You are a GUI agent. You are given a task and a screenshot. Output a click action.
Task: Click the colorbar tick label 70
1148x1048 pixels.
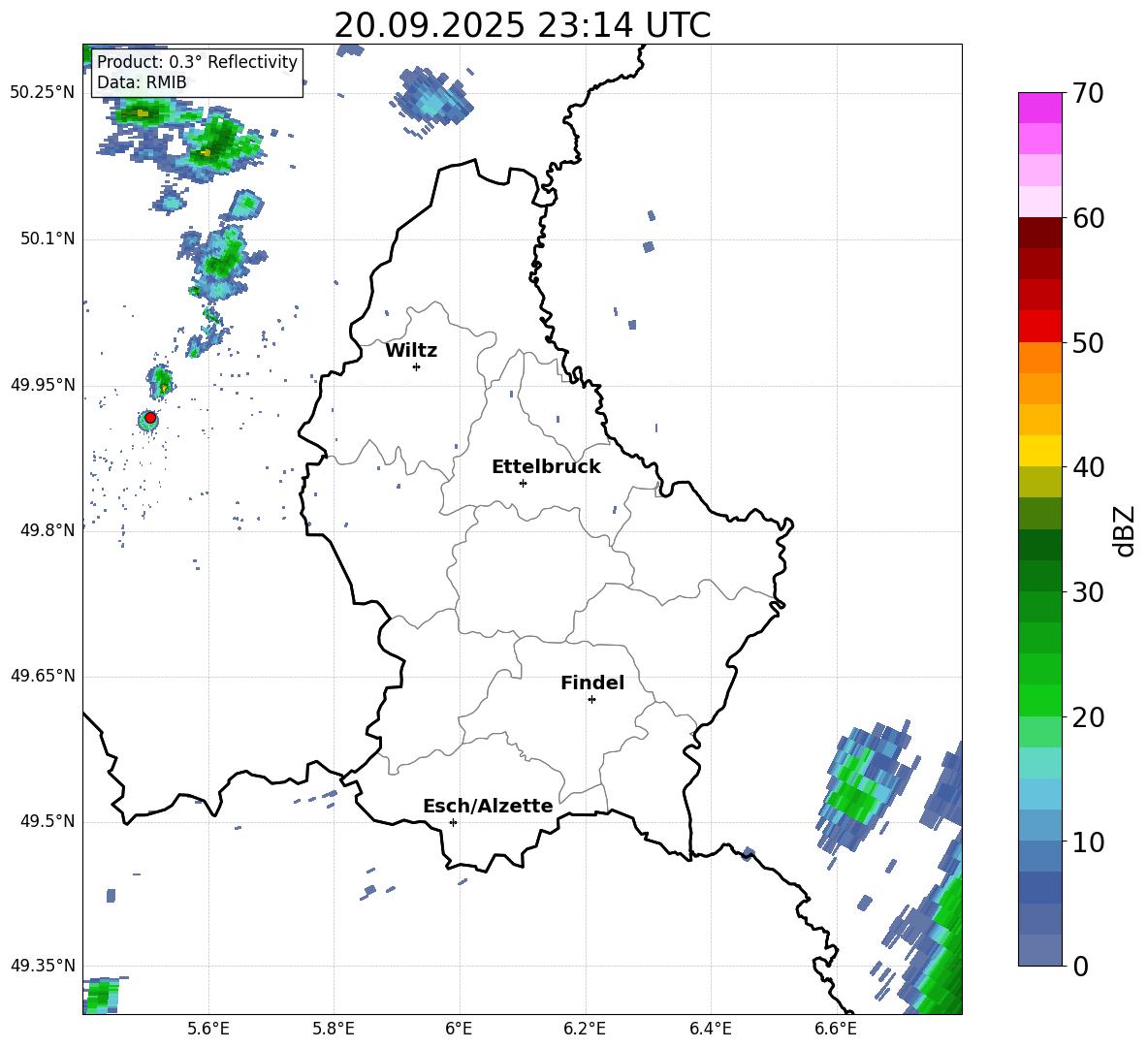[1088, 93]
